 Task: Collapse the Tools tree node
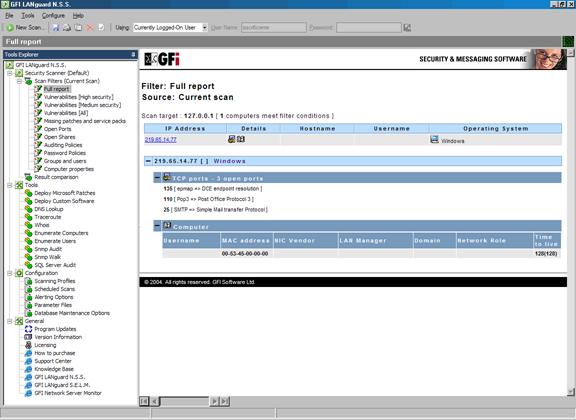(x=10, y=185)
